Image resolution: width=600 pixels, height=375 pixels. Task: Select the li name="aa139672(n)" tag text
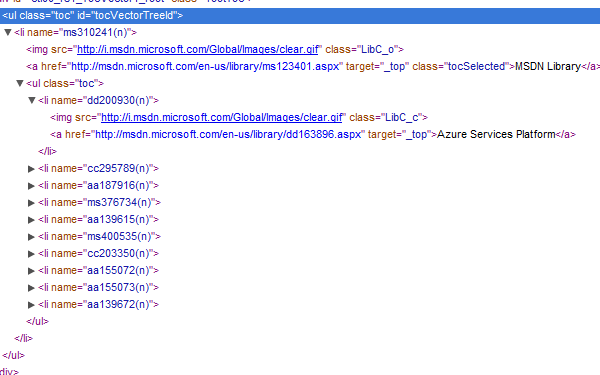[98, 305]
